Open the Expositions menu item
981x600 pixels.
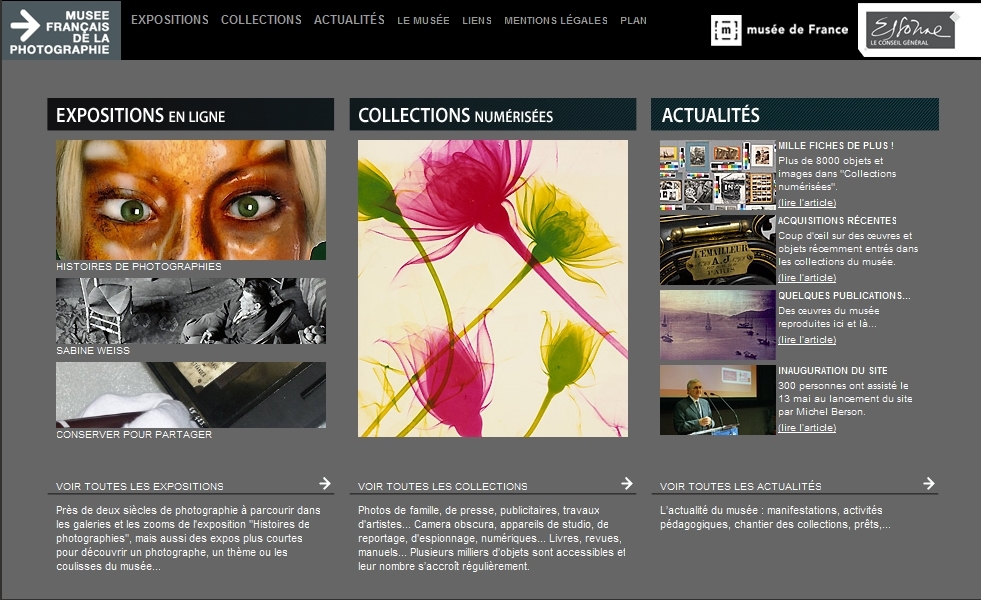tap(170, 20)
